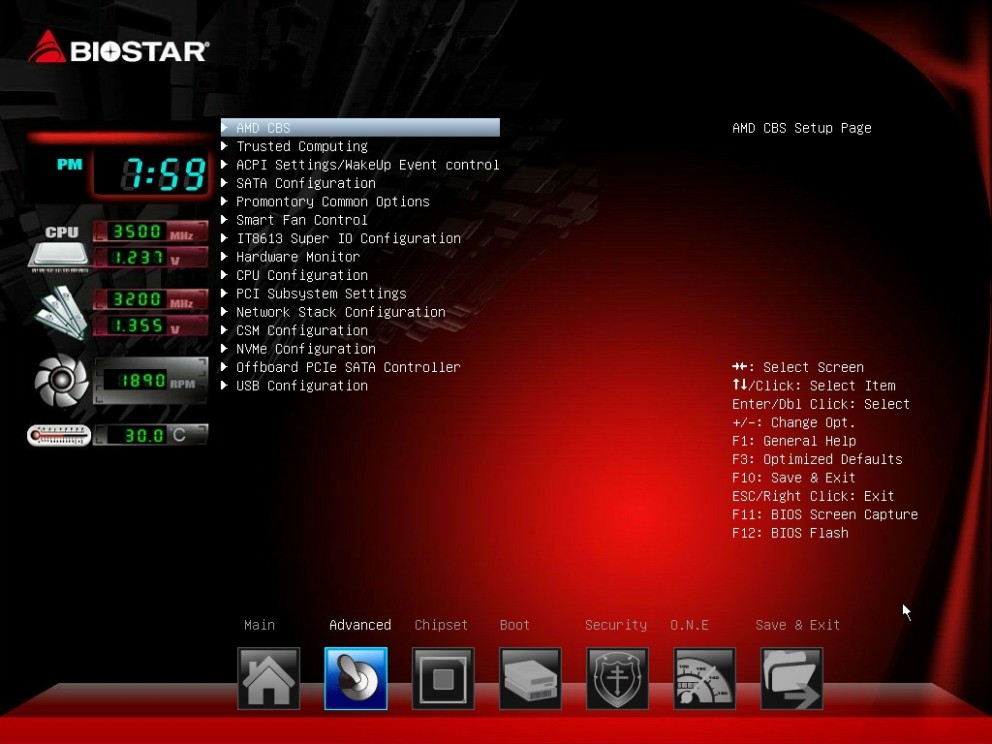Screen dimensions: 992x744
Task: Open NVMe Configuration
Action: 305,349
